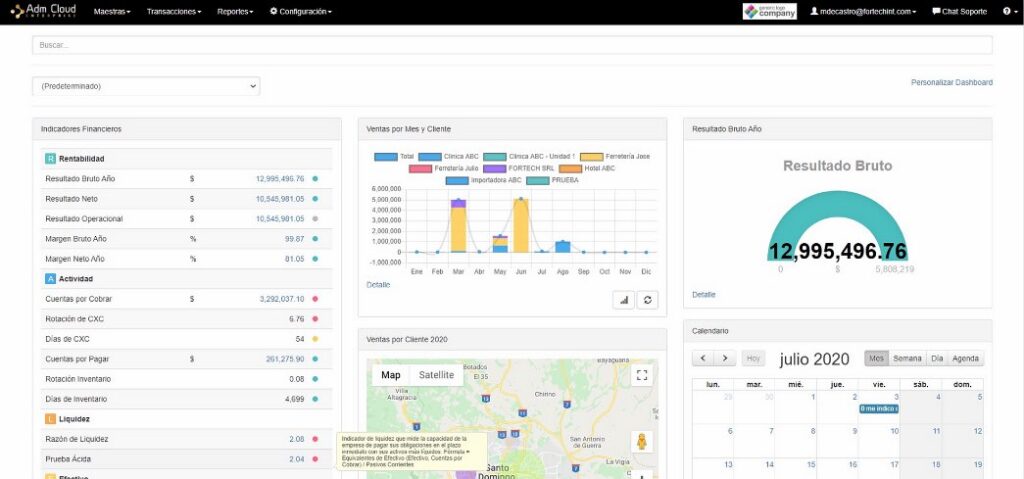
Task: Open Detalle link under Resultado Bruto gauge
Action: click(x=703, y=294)
